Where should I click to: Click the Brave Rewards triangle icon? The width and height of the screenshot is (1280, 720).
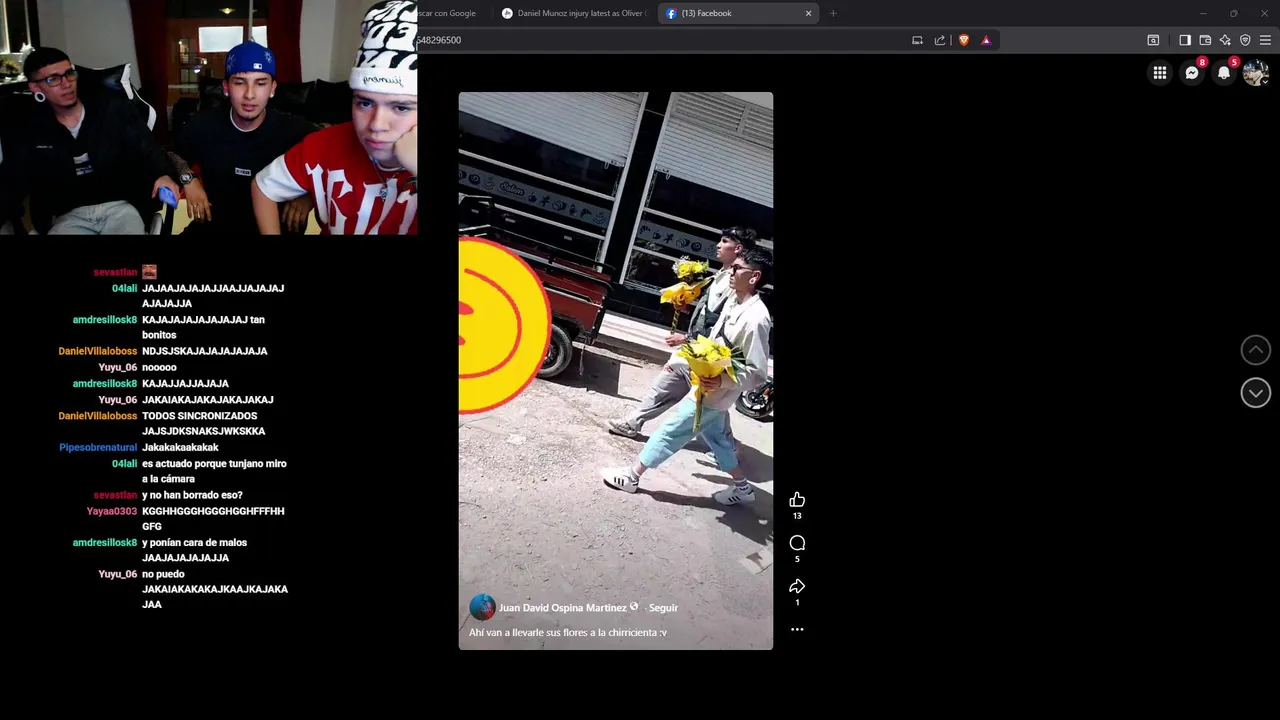tap(986, 40)
